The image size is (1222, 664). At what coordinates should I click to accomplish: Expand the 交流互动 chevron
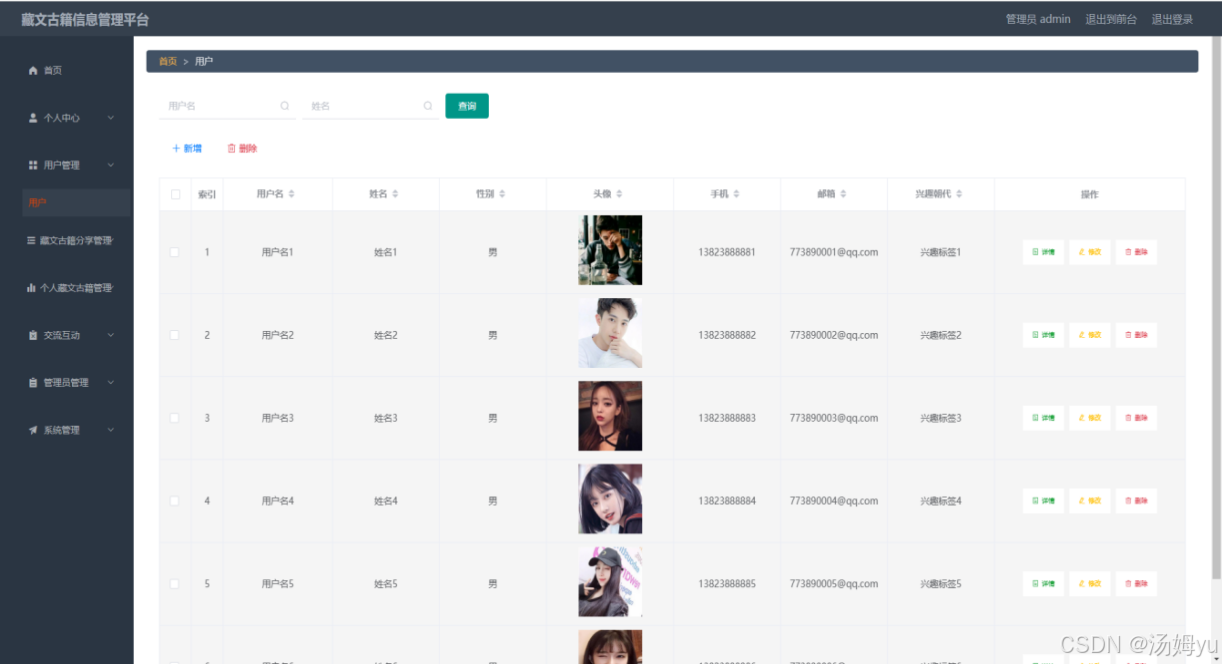coord(111,335)
